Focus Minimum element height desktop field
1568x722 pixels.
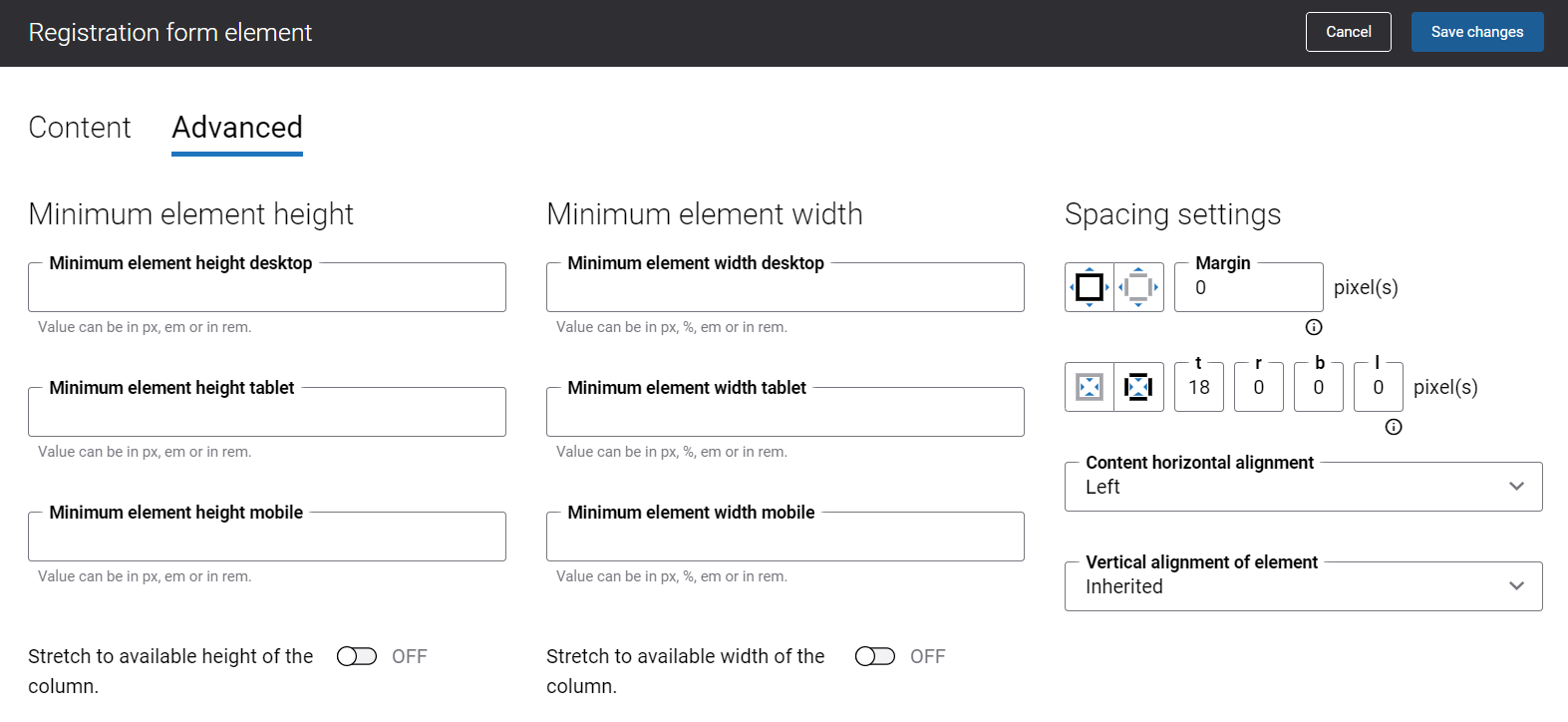[x=267, y=289]
